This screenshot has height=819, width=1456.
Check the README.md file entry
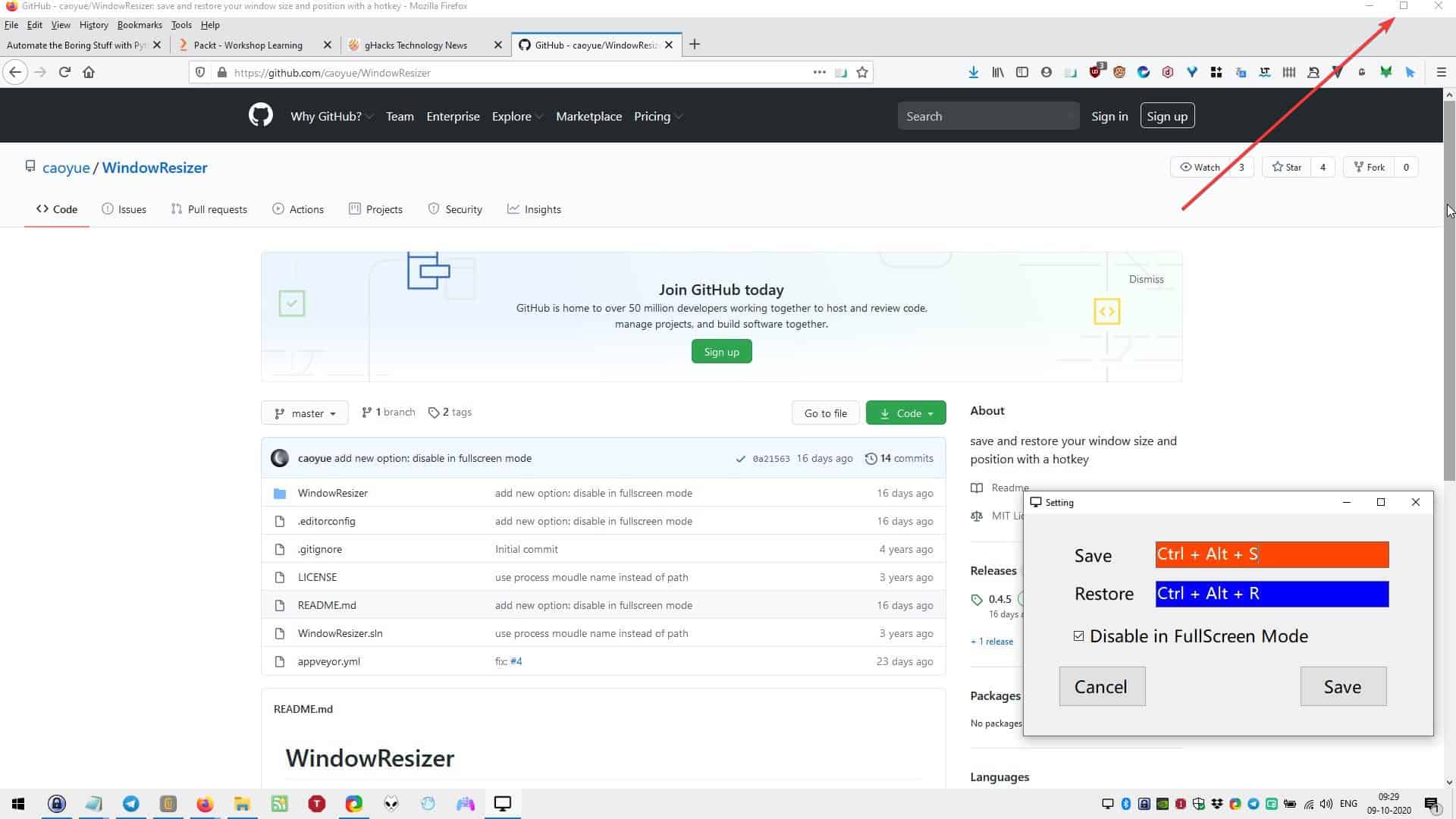(x=325, y=604)
